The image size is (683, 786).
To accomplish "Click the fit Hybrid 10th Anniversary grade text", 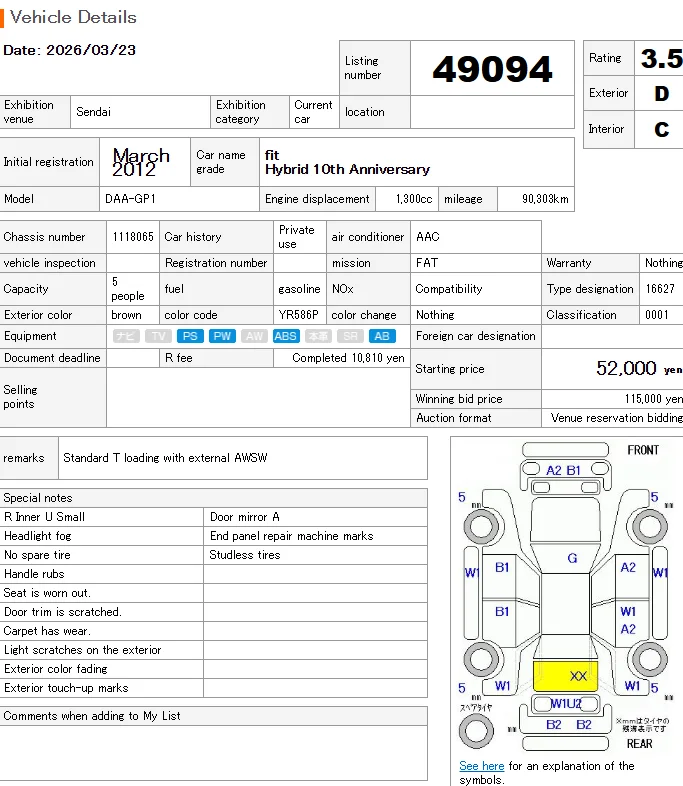I will click(347, 162).
